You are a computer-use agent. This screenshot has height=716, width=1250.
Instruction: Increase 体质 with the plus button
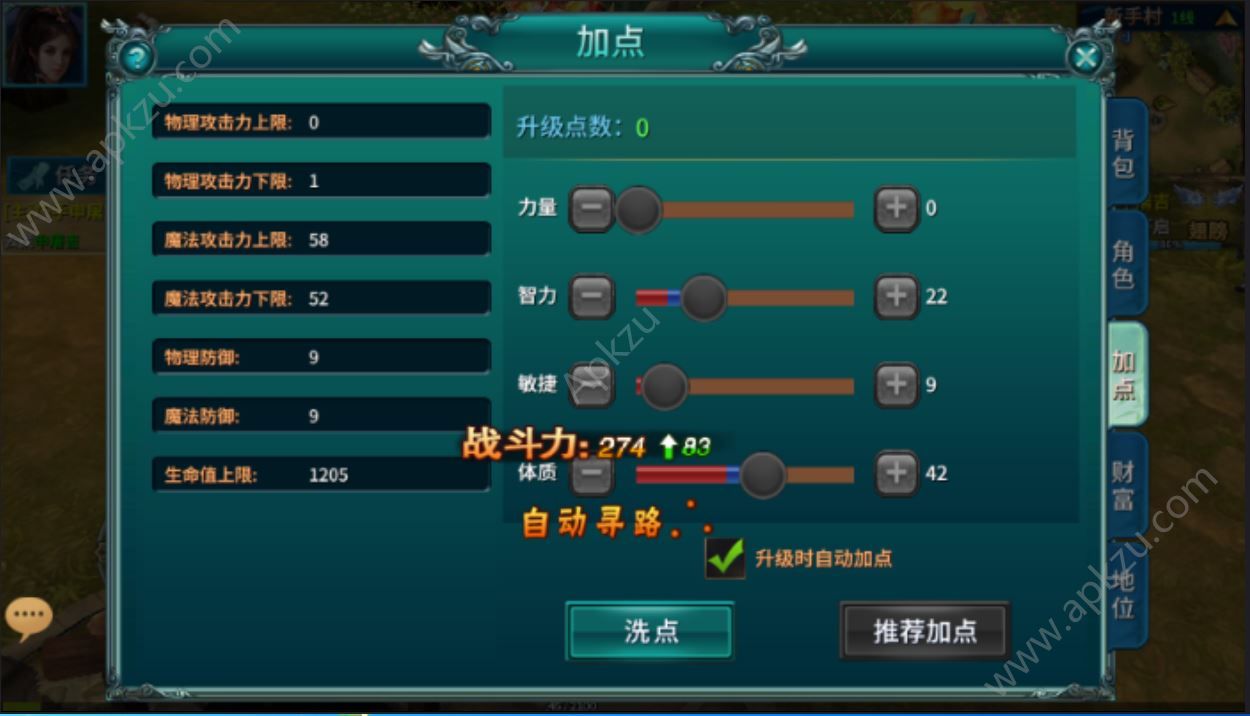point(896,474)
